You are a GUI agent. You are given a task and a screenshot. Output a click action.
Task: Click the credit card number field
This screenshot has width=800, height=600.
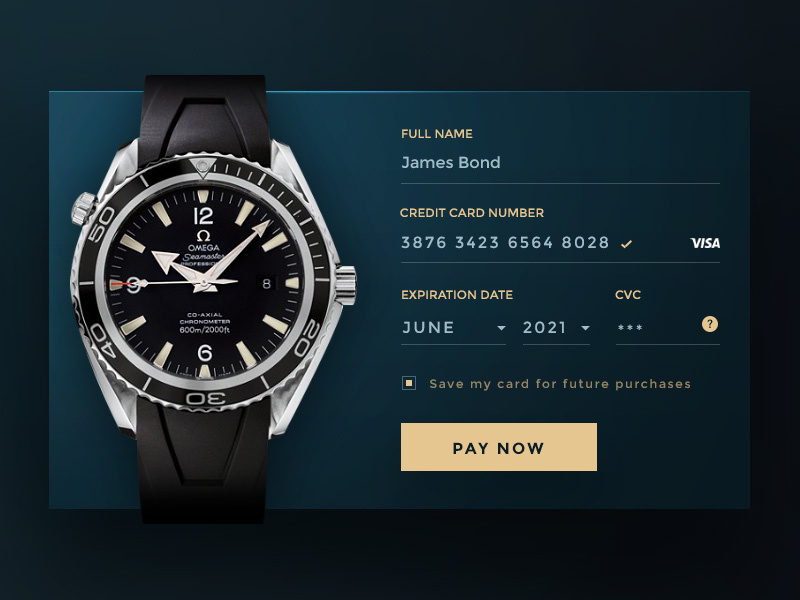560,243
